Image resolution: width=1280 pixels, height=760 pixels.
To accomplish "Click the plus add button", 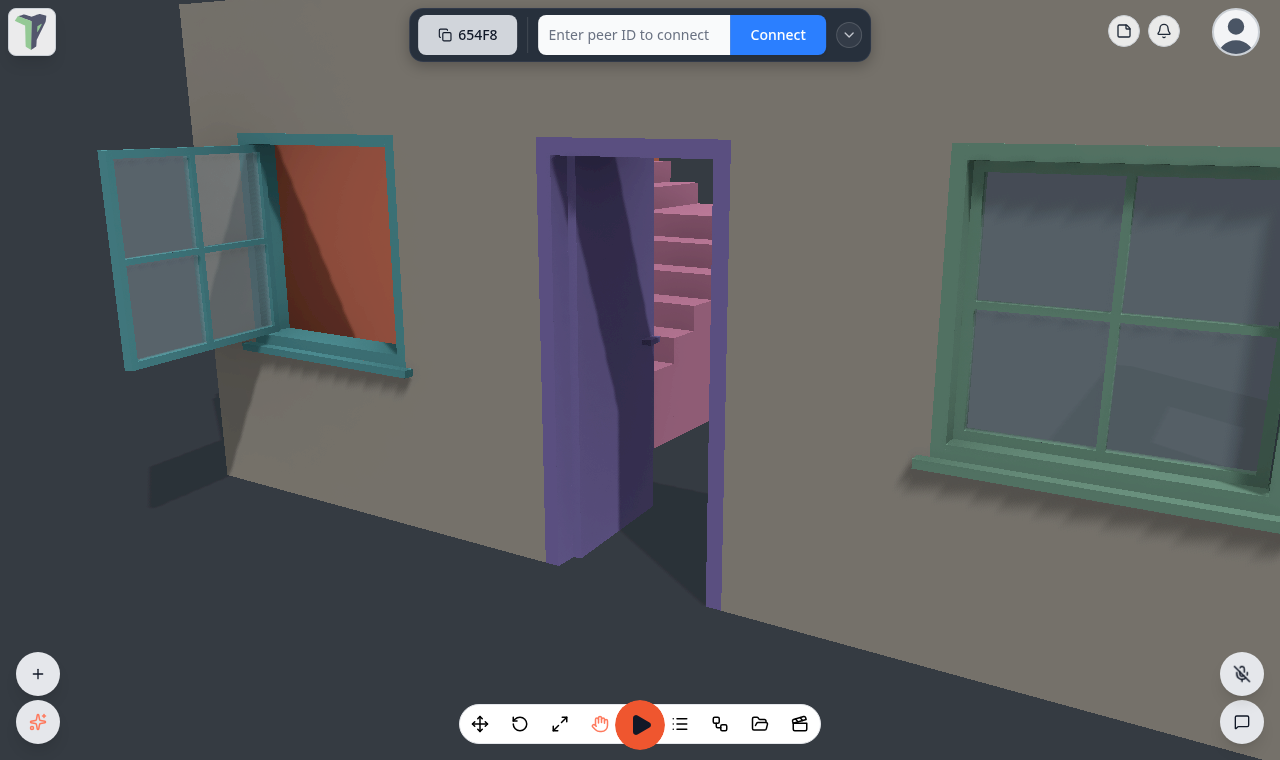I will tap(38, 674).
